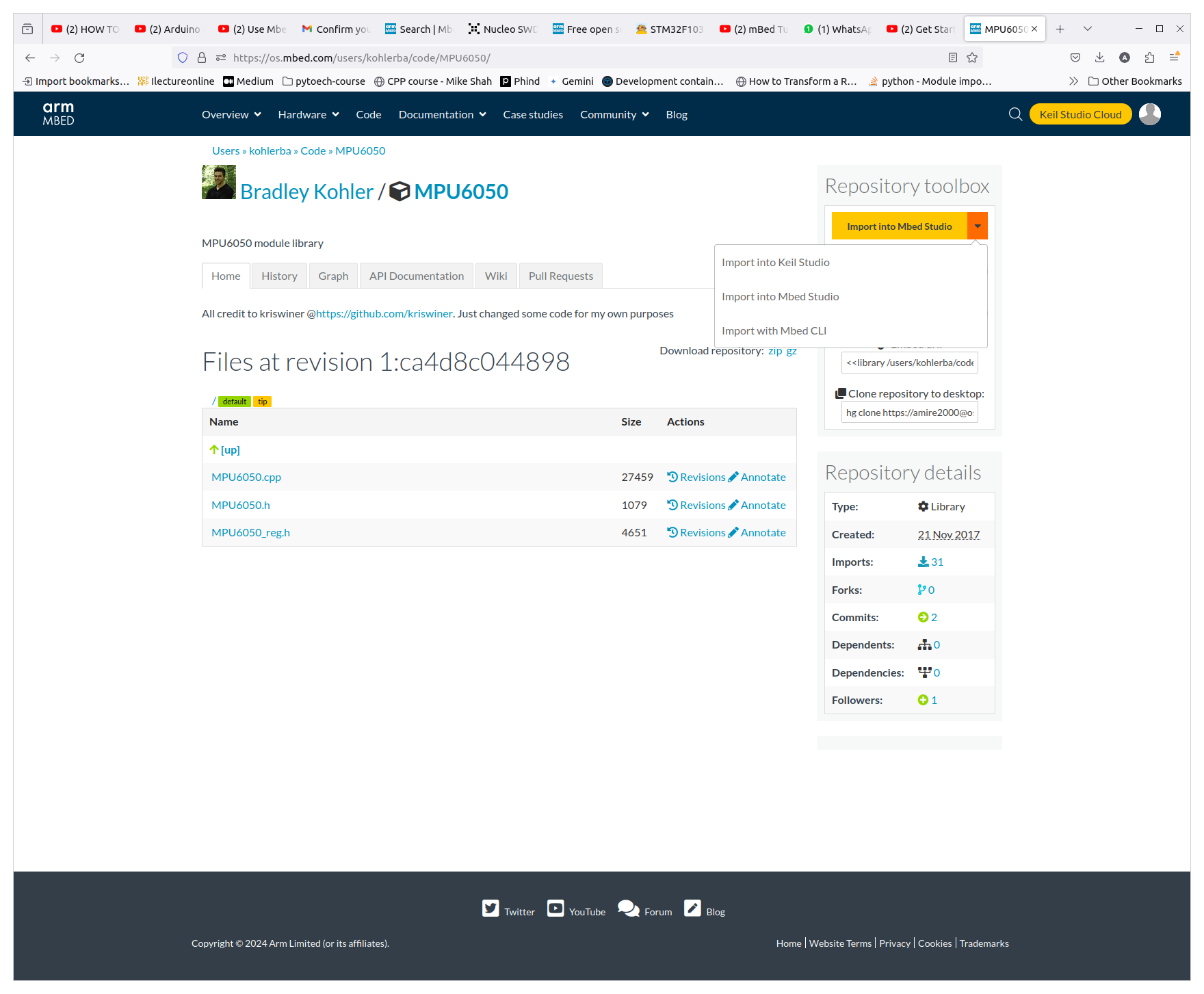List all tabs chevron
The height and width of the screenshot is (994, 1204).
click(x=1088, y=29)
